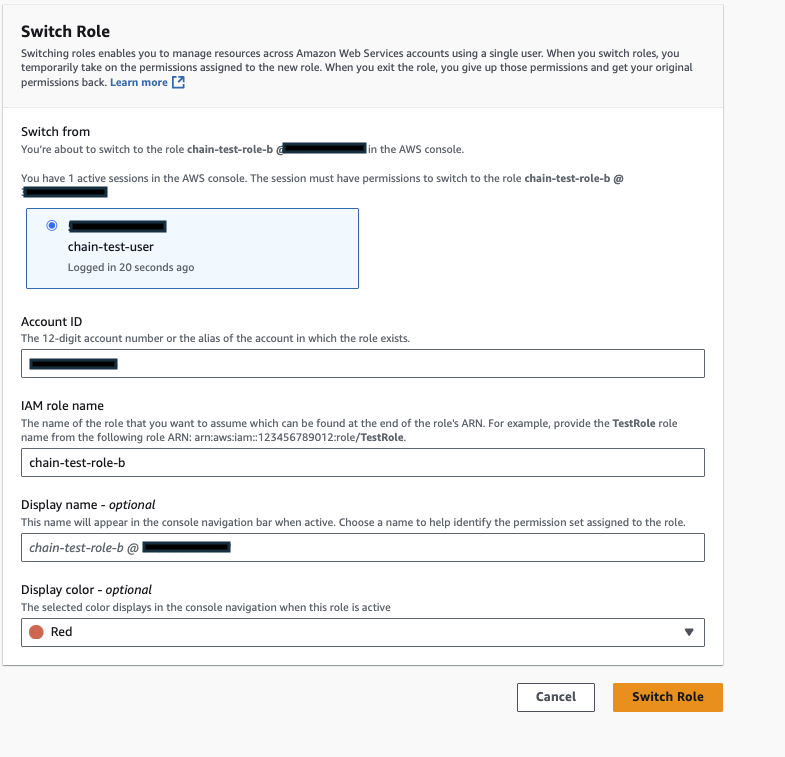Image resolution: width=785 pixels, height=757 pixels.
Task: Select the chain-test-user session radio button
Action: tap(52, 226)
